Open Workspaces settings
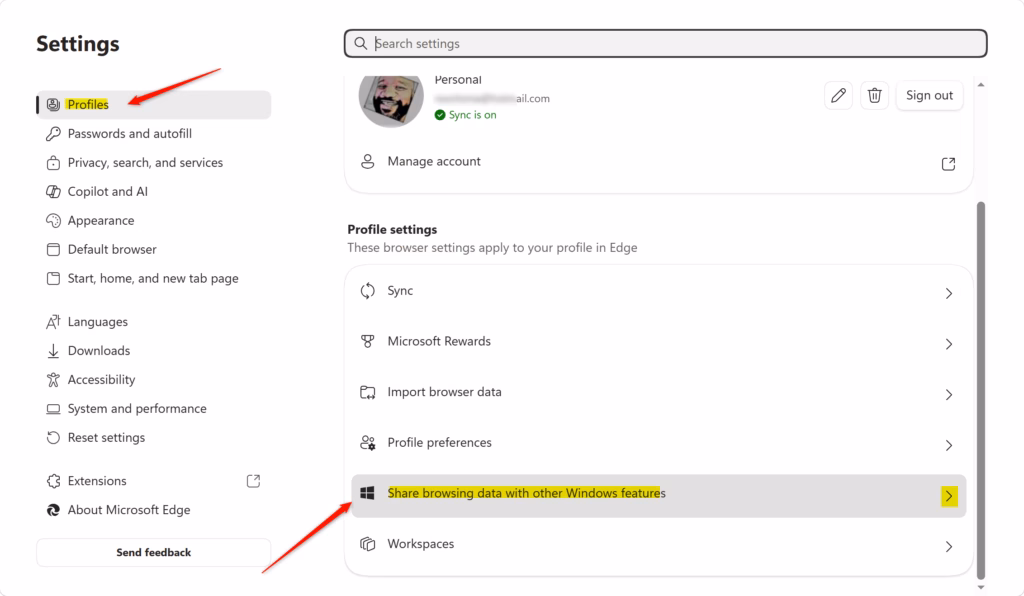This screenshot has width=1024, height=596. coord(659,544)
